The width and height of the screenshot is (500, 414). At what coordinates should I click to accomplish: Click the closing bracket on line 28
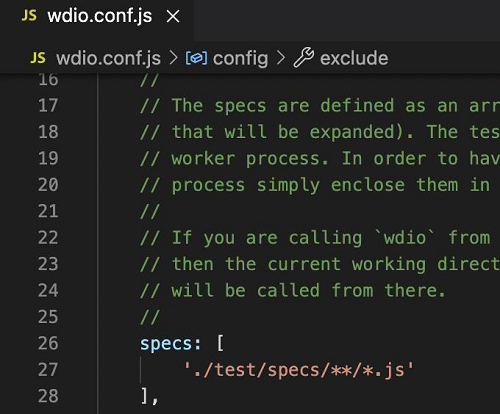tap(144, 396)
